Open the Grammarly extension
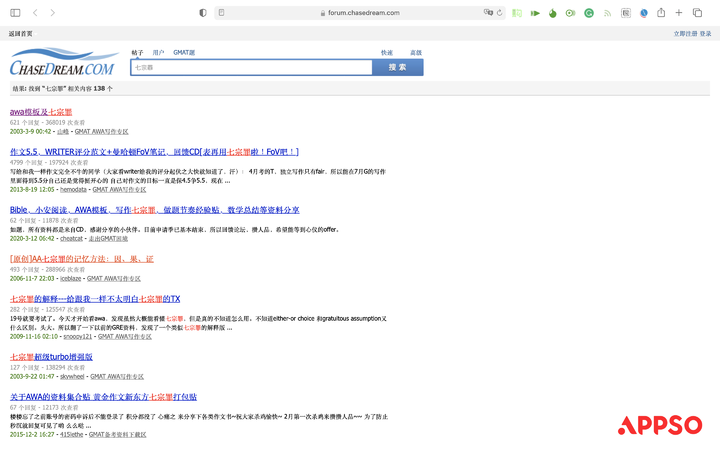 click(589, 13)
